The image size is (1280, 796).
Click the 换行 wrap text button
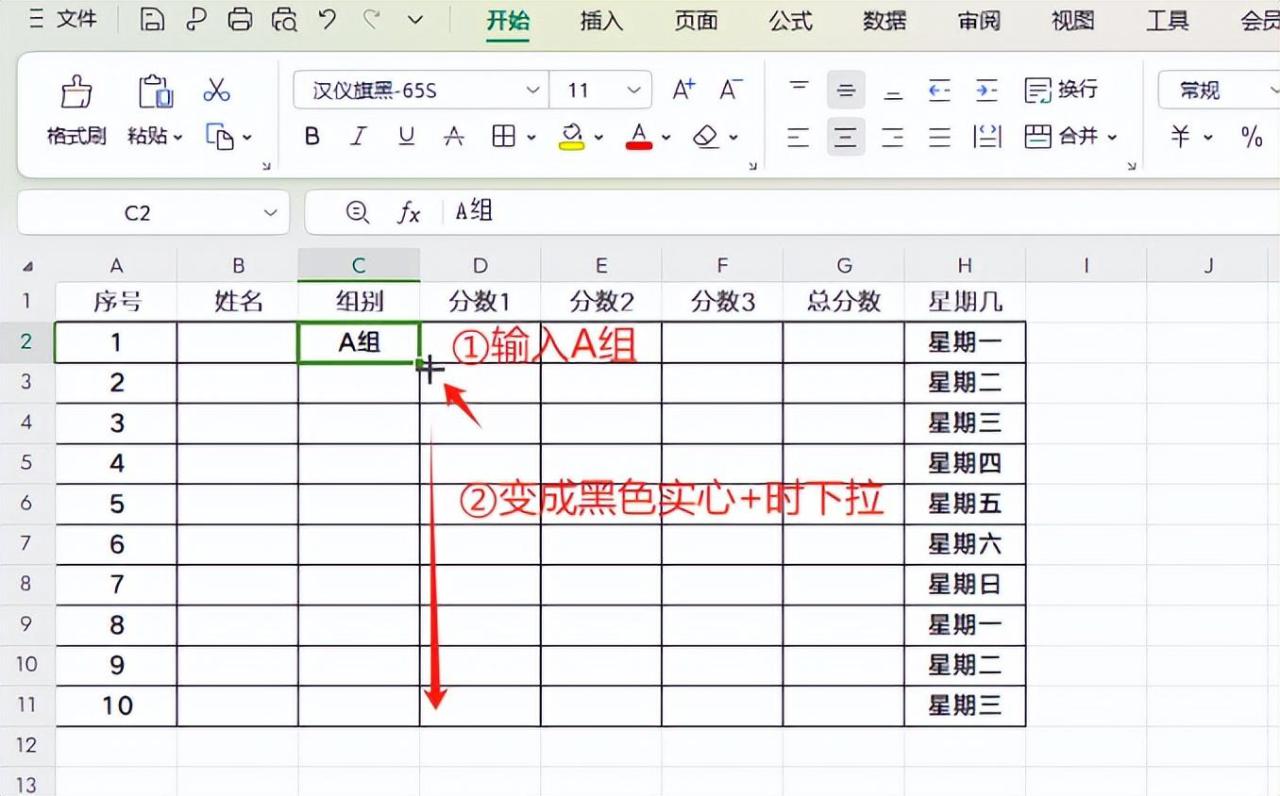(x=1062, y=90)
